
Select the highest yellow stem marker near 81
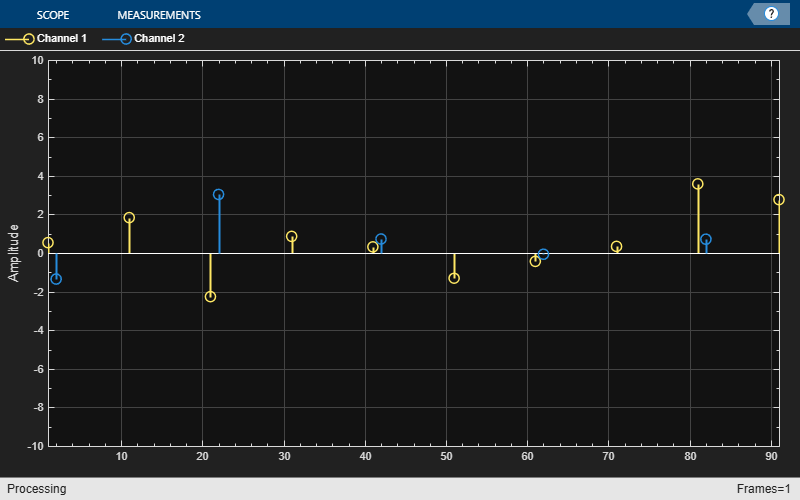(698, 184)
